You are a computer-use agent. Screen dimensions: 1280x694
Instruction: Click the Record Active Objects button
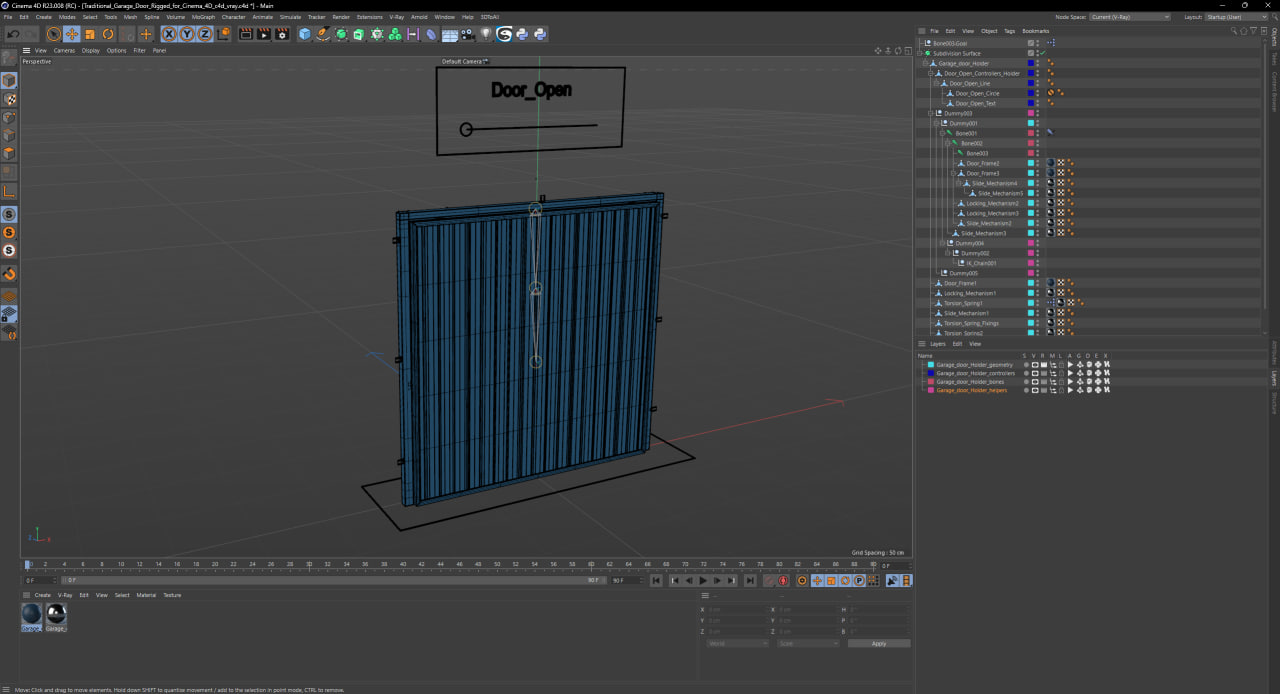coord(770,580)
